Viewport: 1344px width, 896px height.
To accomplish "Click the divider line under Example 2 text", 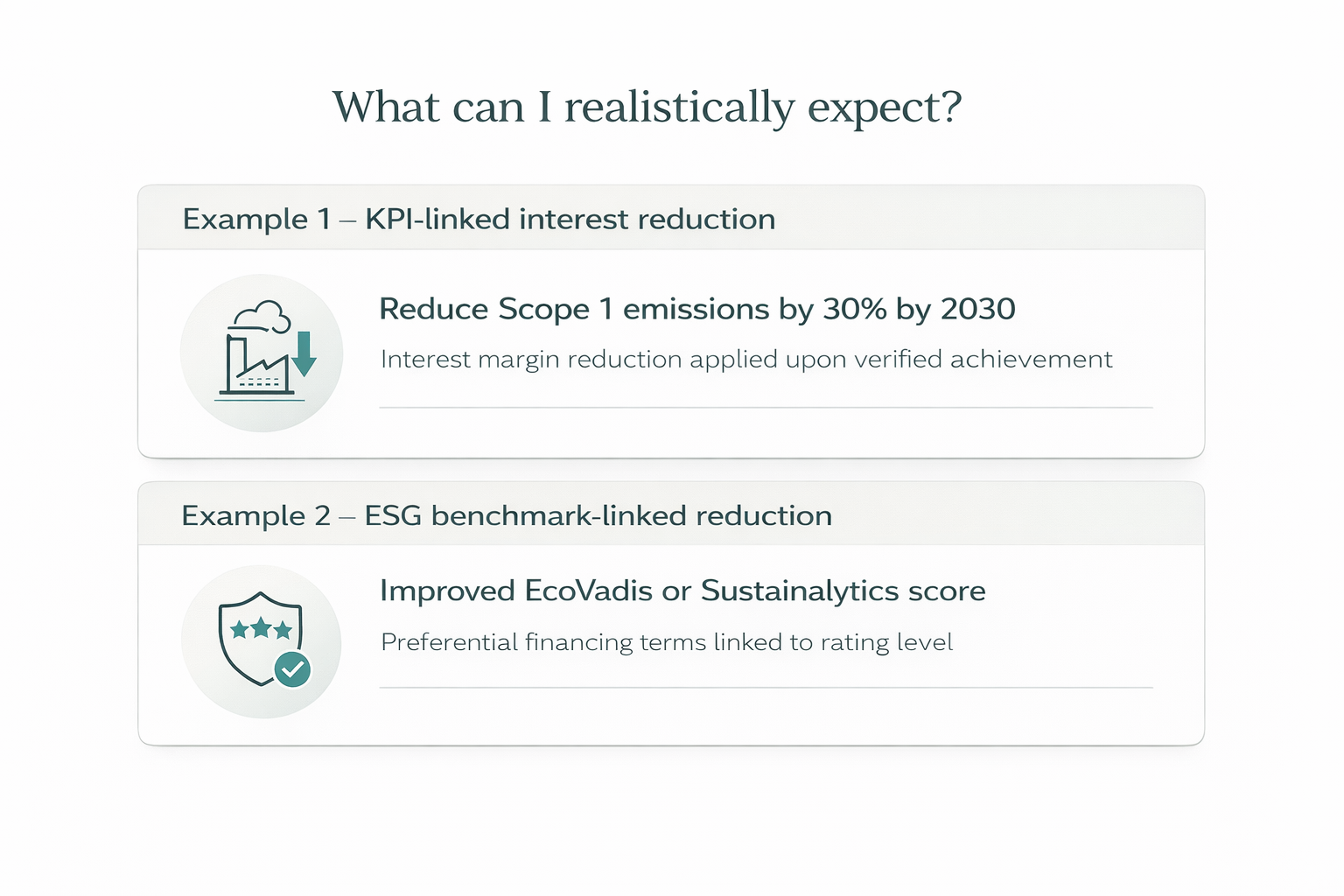I will click(766, 688).
